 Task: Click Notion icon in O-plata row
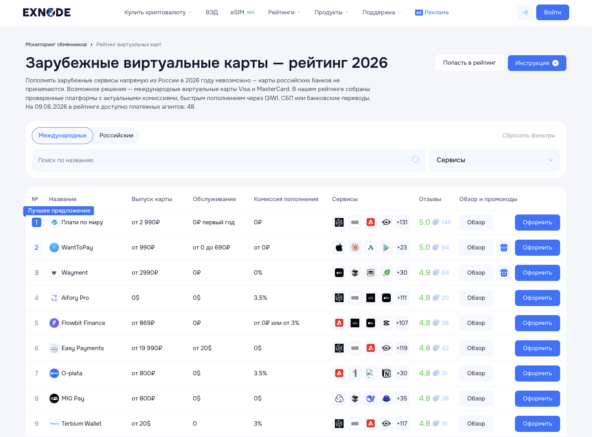pos(386,373)
